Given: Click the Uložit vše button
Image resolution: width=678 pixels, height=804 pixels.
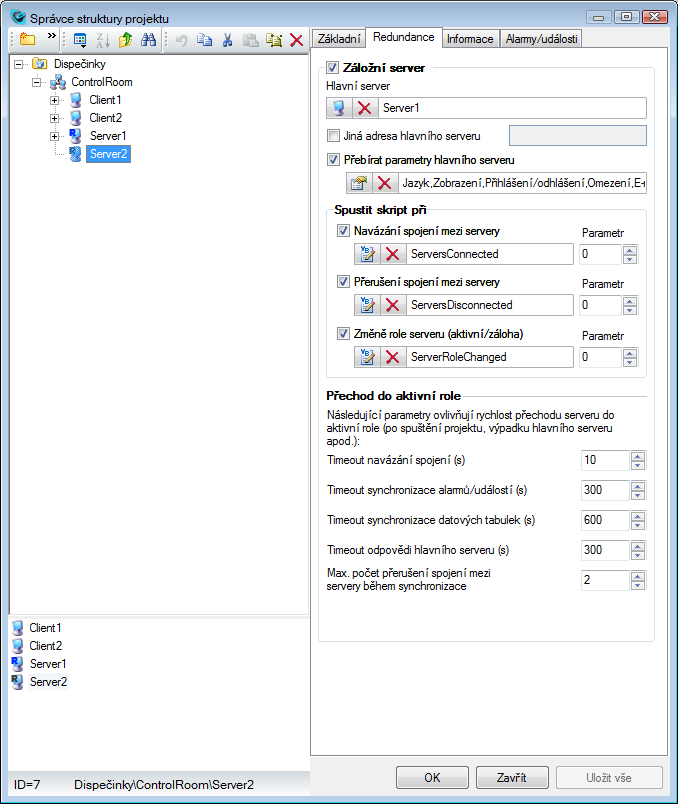Looking at the screenshot, I should click(x=609, y=778).
